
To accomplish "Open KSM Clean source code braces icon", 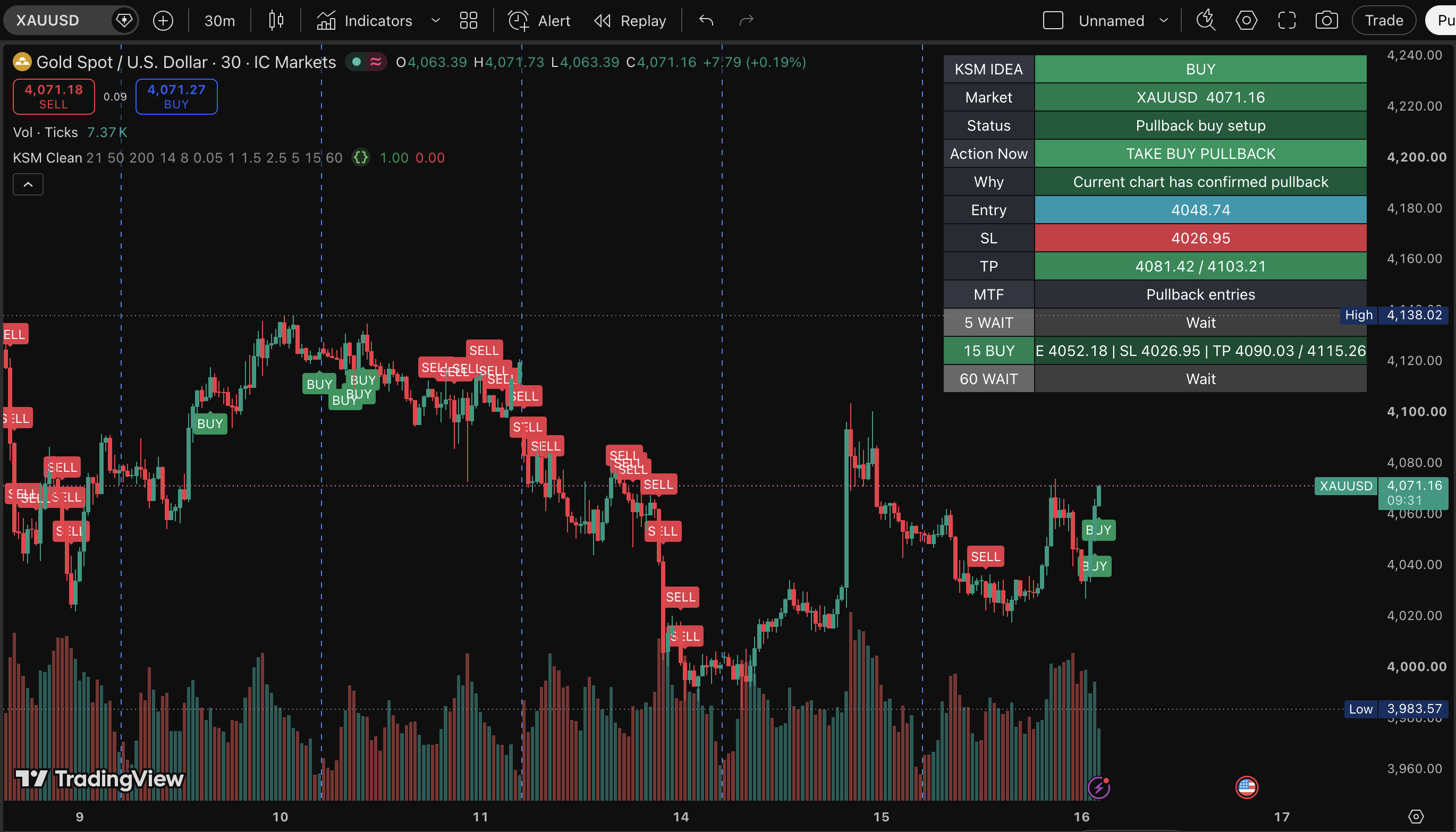I will click(361, 157).
